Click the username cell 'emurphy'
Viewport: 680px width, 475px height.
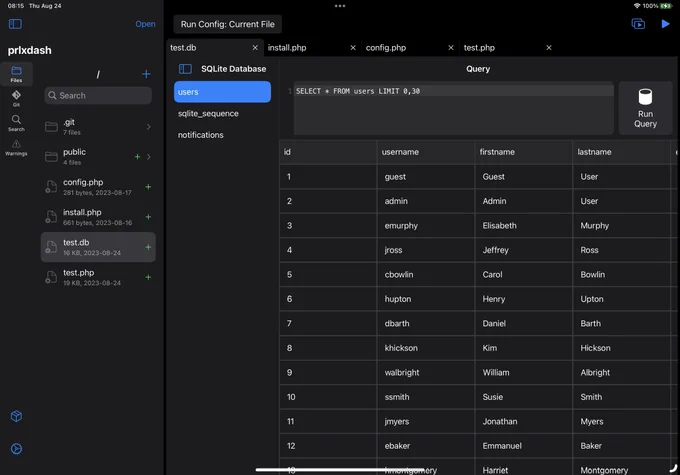click(426, 226)
